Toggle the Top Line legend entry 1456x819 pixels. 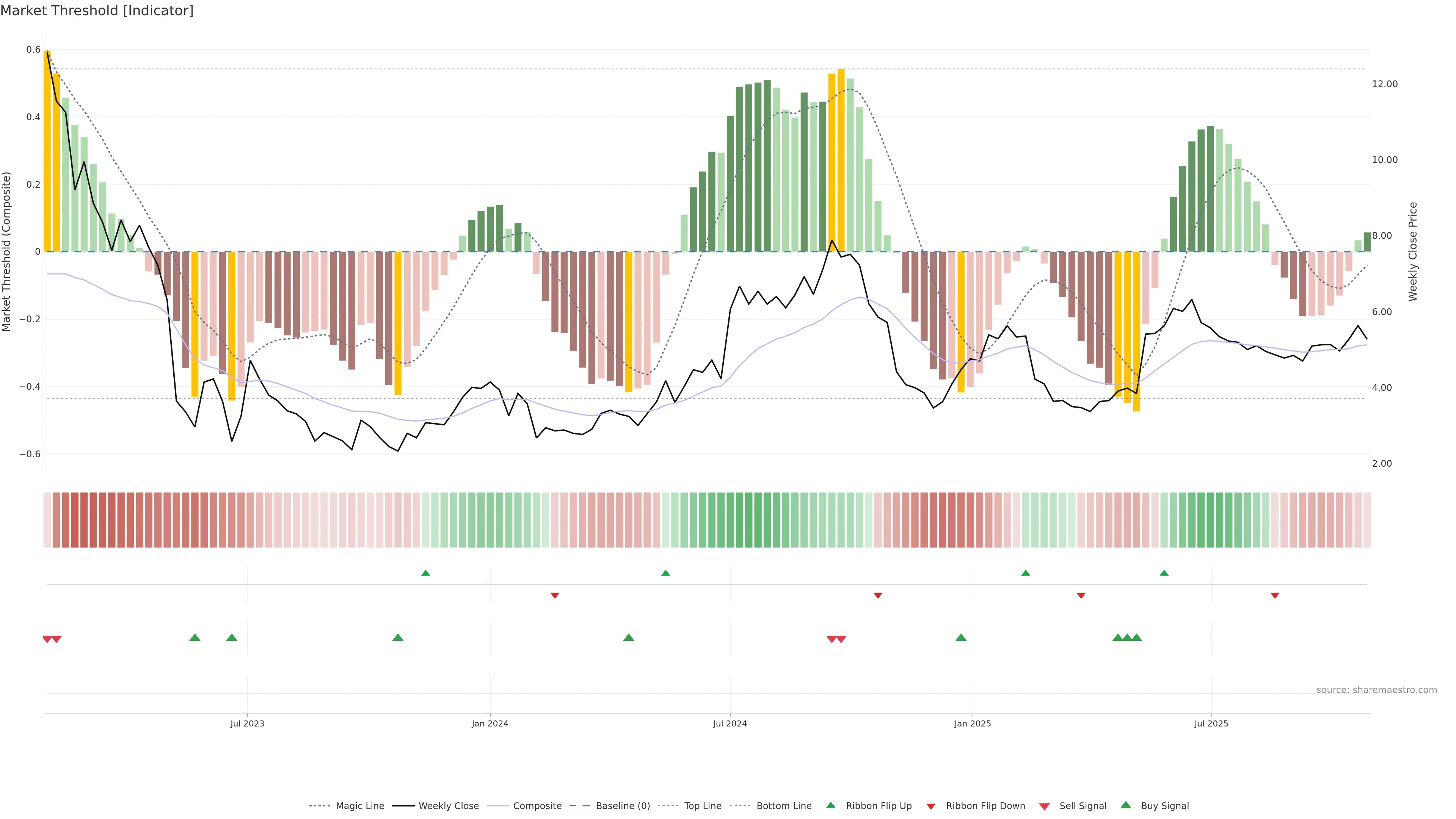coord(703,806)
